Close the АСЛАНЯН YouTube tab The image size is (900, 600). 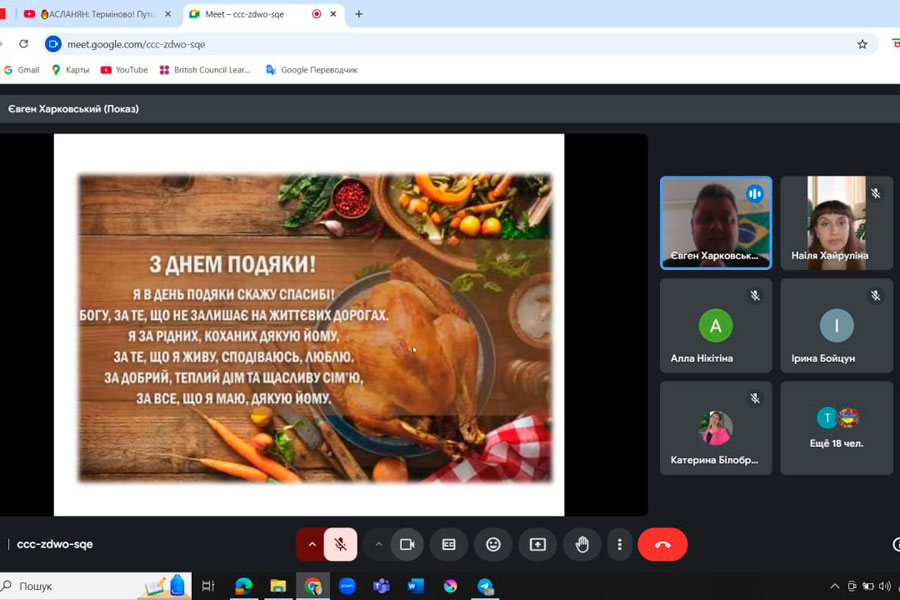tap(168, 14)
